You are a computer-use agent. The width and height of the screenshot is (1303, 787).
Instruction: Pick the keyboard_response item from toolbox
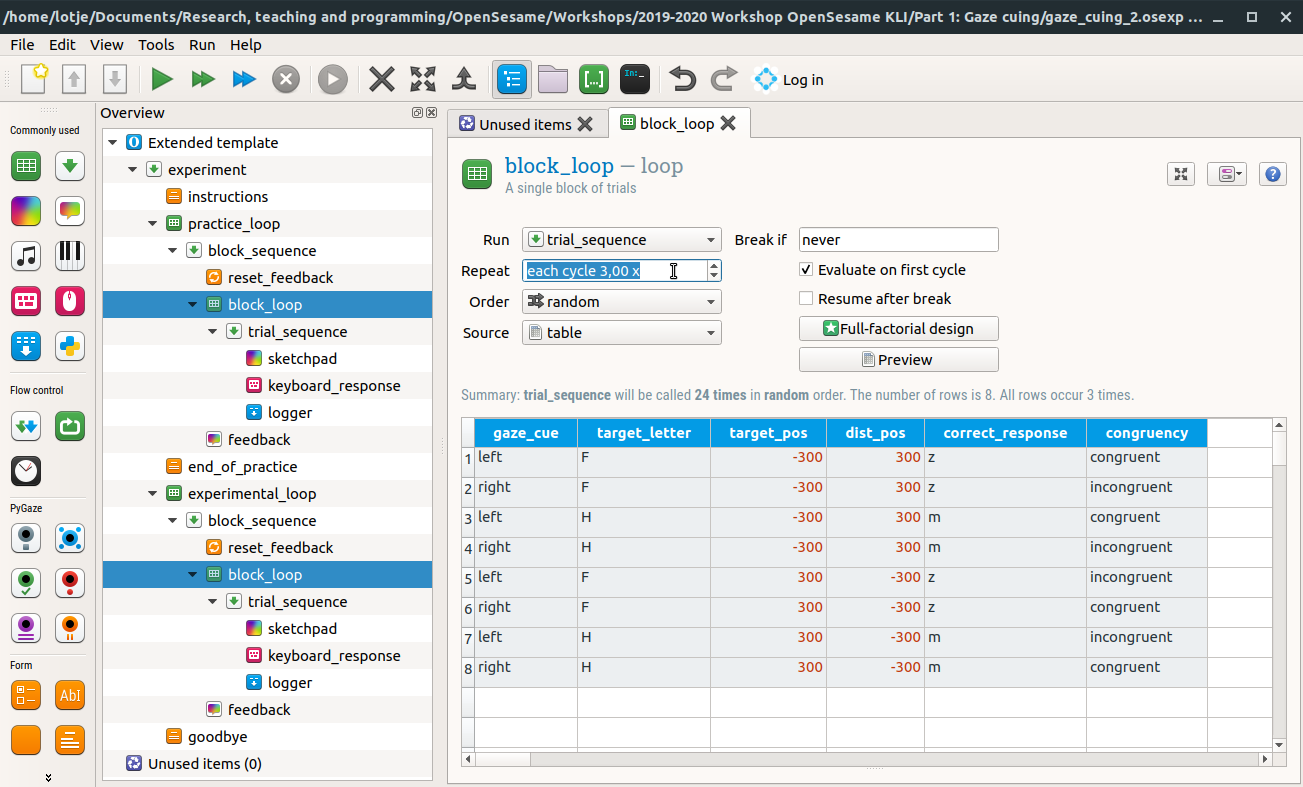point(26,301)
